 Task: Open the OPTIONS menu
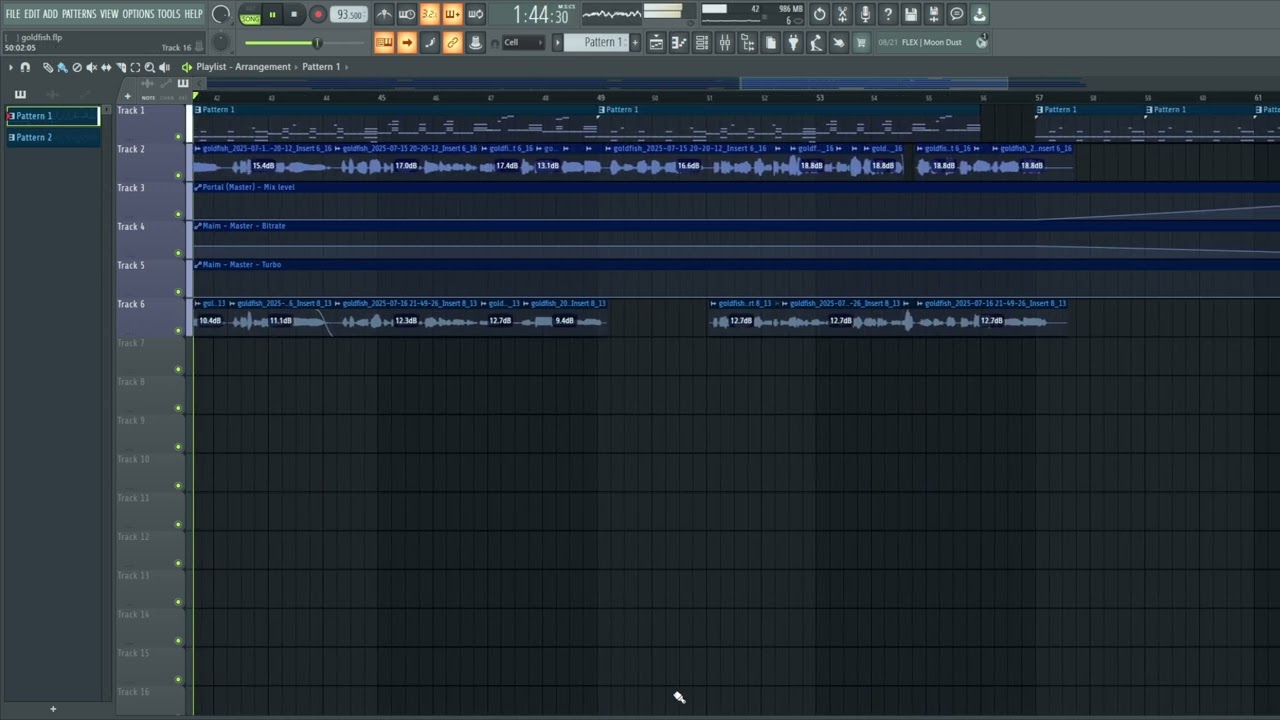coord(139,14)
